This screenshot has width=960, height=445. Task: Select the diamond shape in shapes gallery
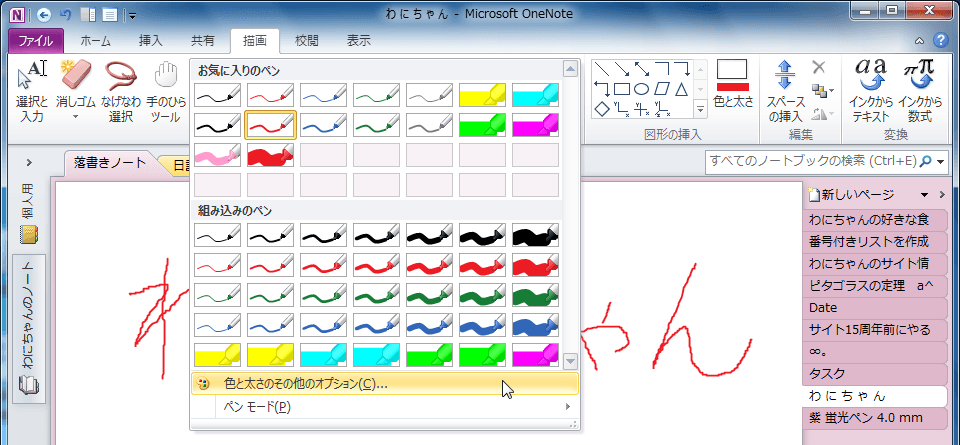[602, 110]
